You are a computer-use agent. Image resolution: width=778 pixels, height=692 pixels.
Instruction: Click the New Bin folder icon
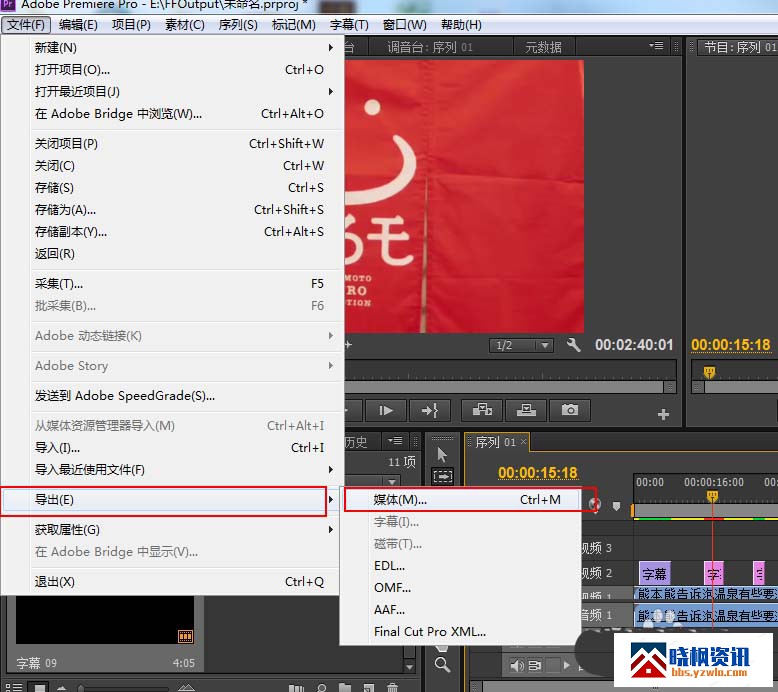click(x=345, y=688)
